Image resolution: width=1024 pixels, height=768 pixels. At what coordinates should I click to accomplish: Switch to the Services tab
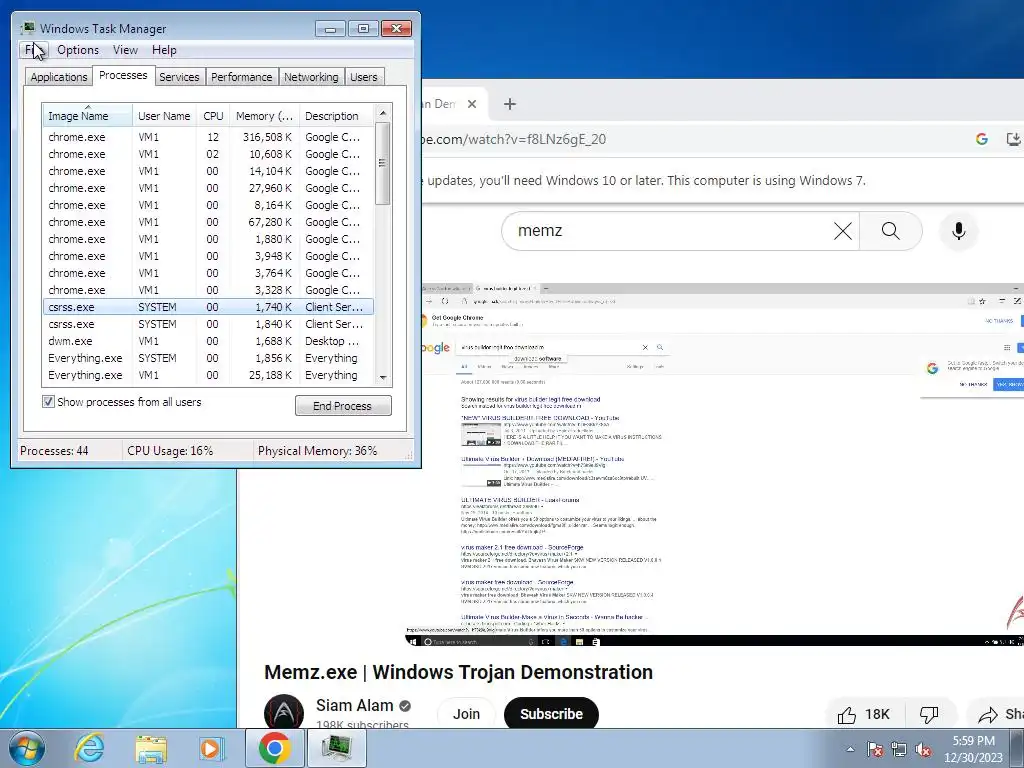[x=179, y=77]
